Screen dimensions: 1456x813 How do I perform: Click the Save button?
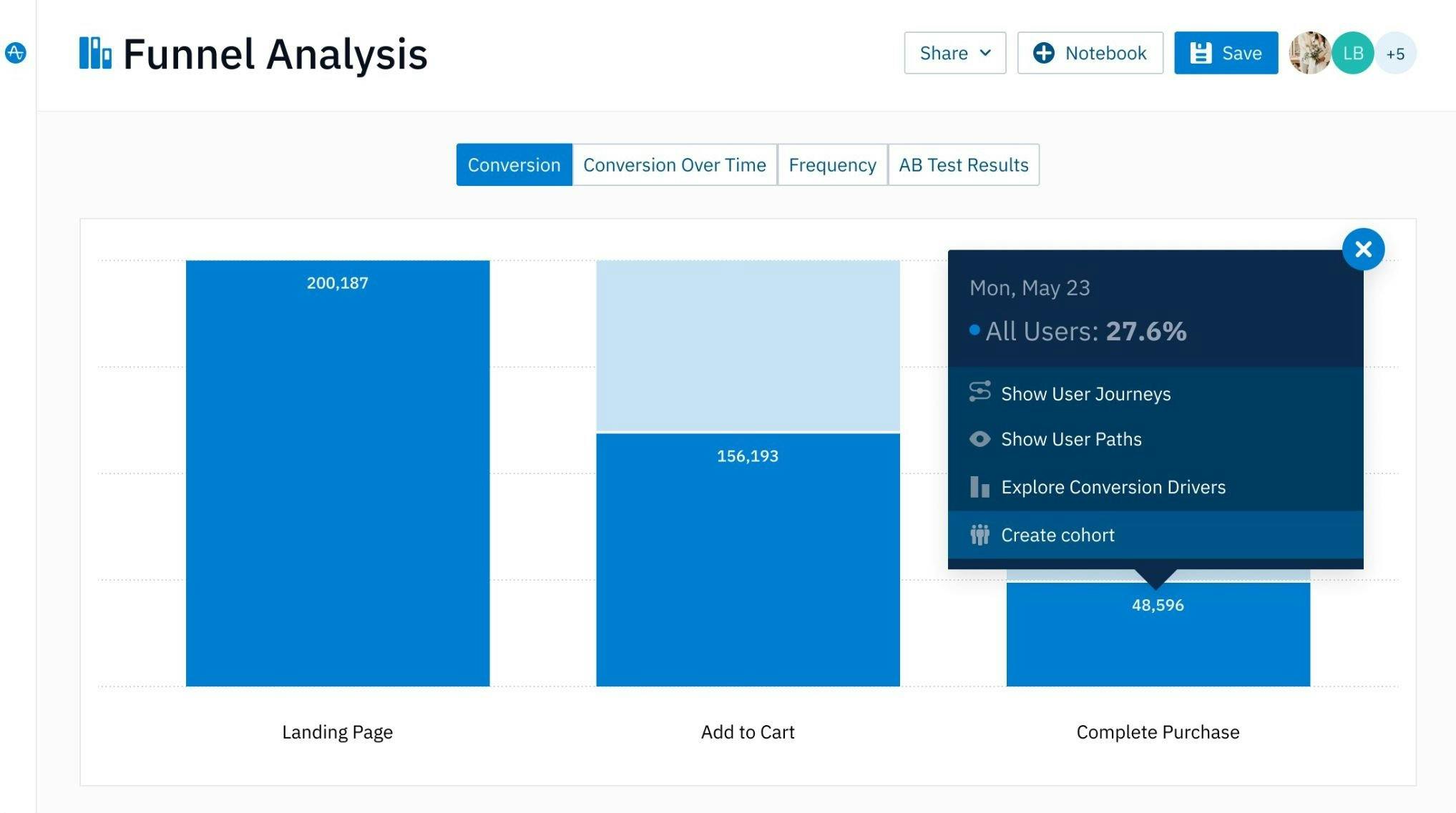point(1225,52)
